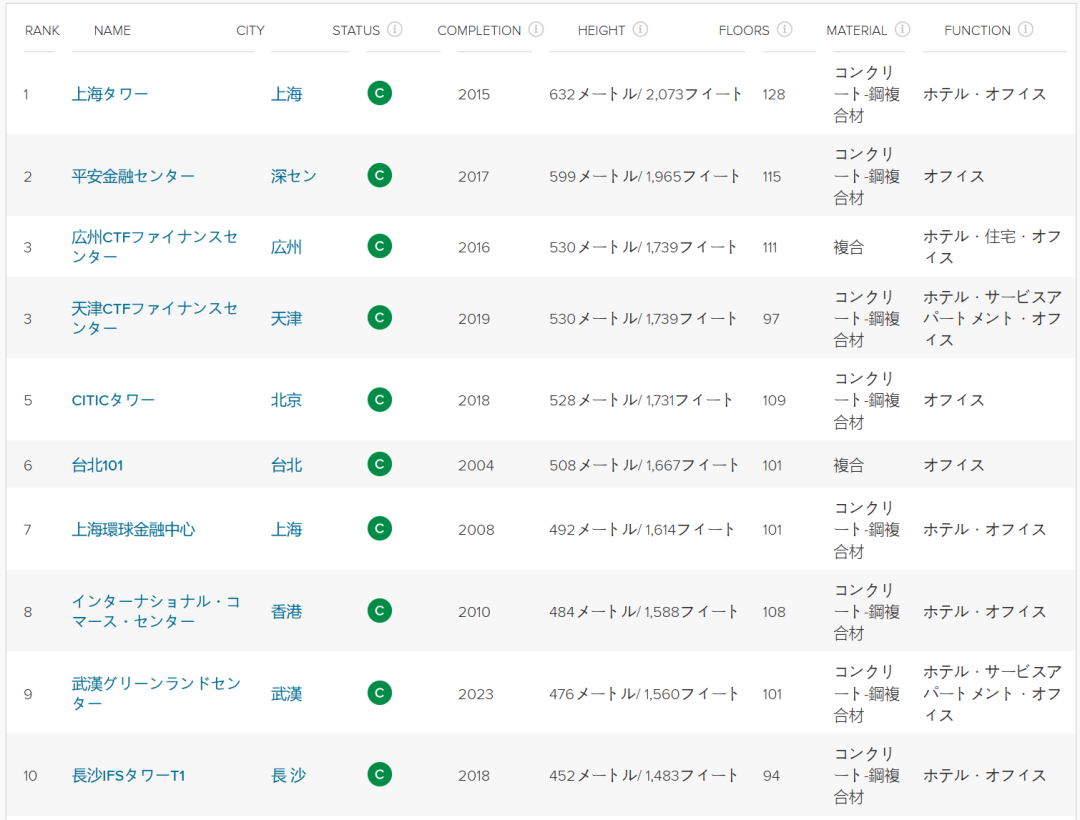
Task: Click the green status icon for 武漢グリーンランドセンター
Action: [x=380, y=693]
